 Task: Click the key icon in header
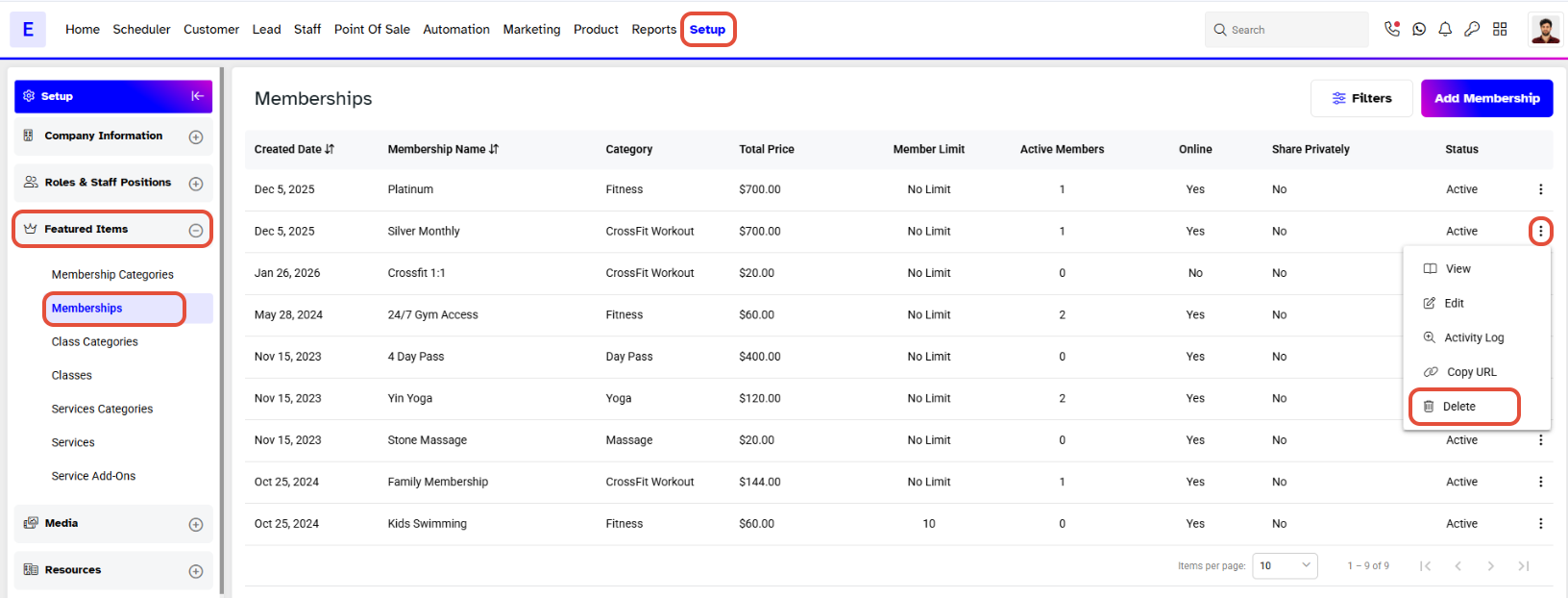[x=1472, y=30]
